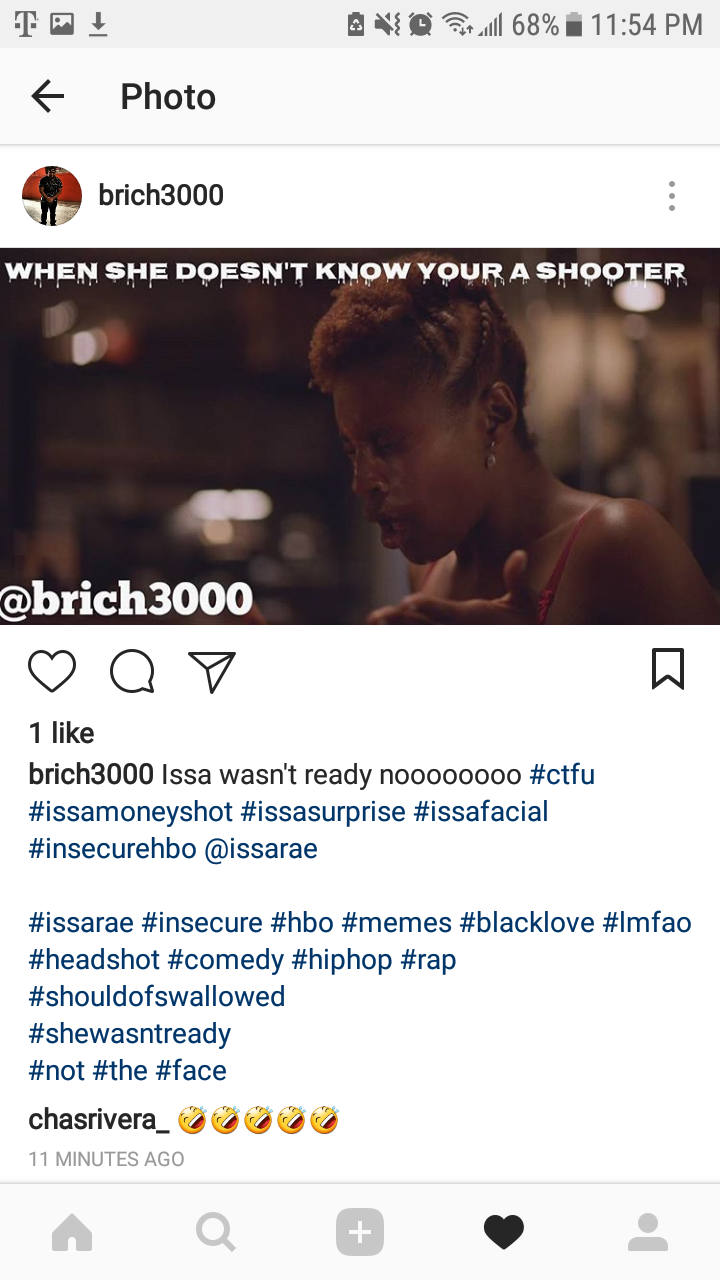The width and height of the screenshot is (720, 1280).
Task: Open the @issarae mention
Action: point(261,849)
